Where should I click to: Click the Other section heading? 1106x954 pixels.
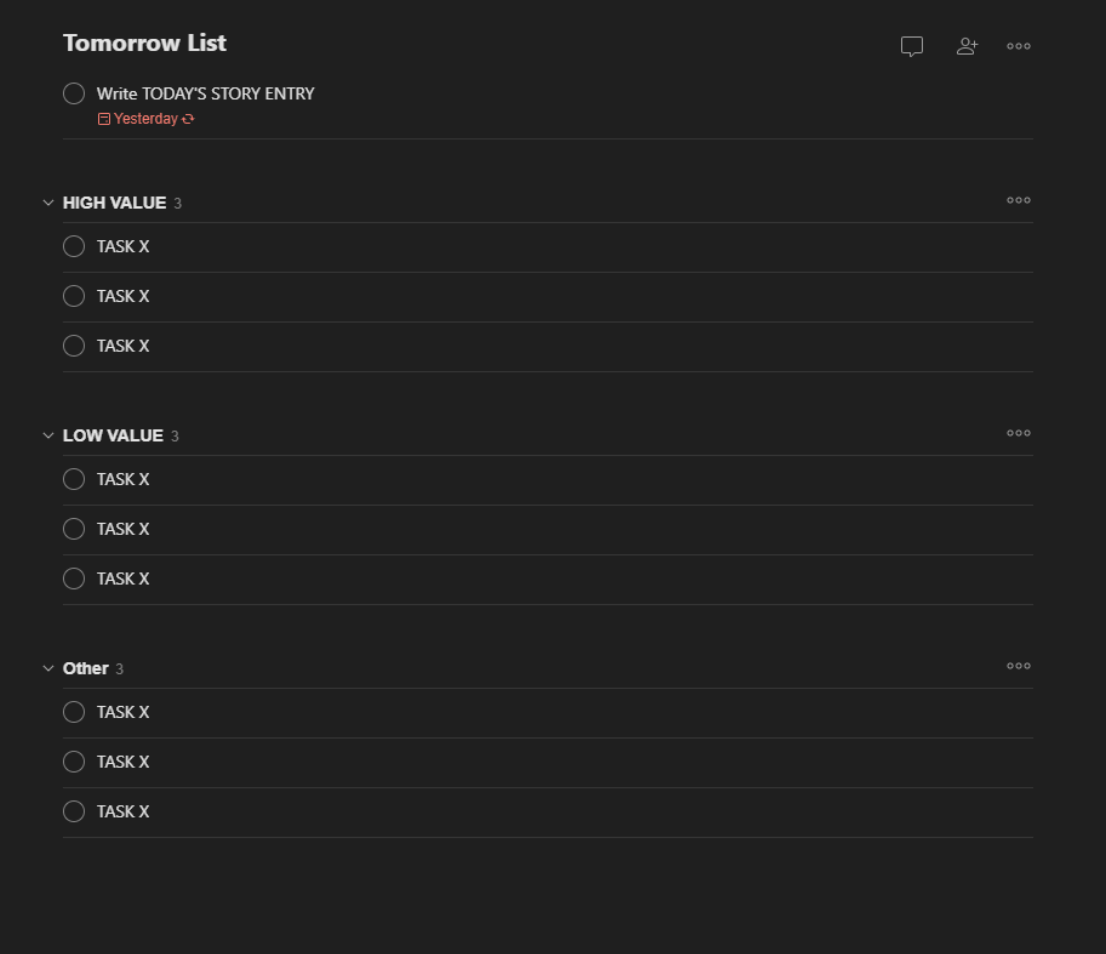[85, 668]
